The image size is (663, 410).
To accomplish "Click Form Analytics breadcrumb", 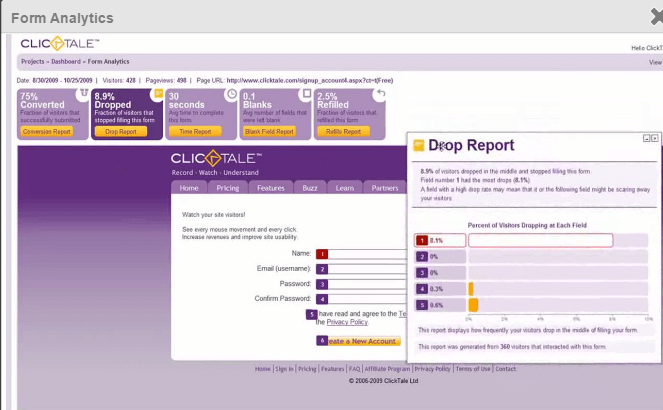I will (x=108, y=62).
